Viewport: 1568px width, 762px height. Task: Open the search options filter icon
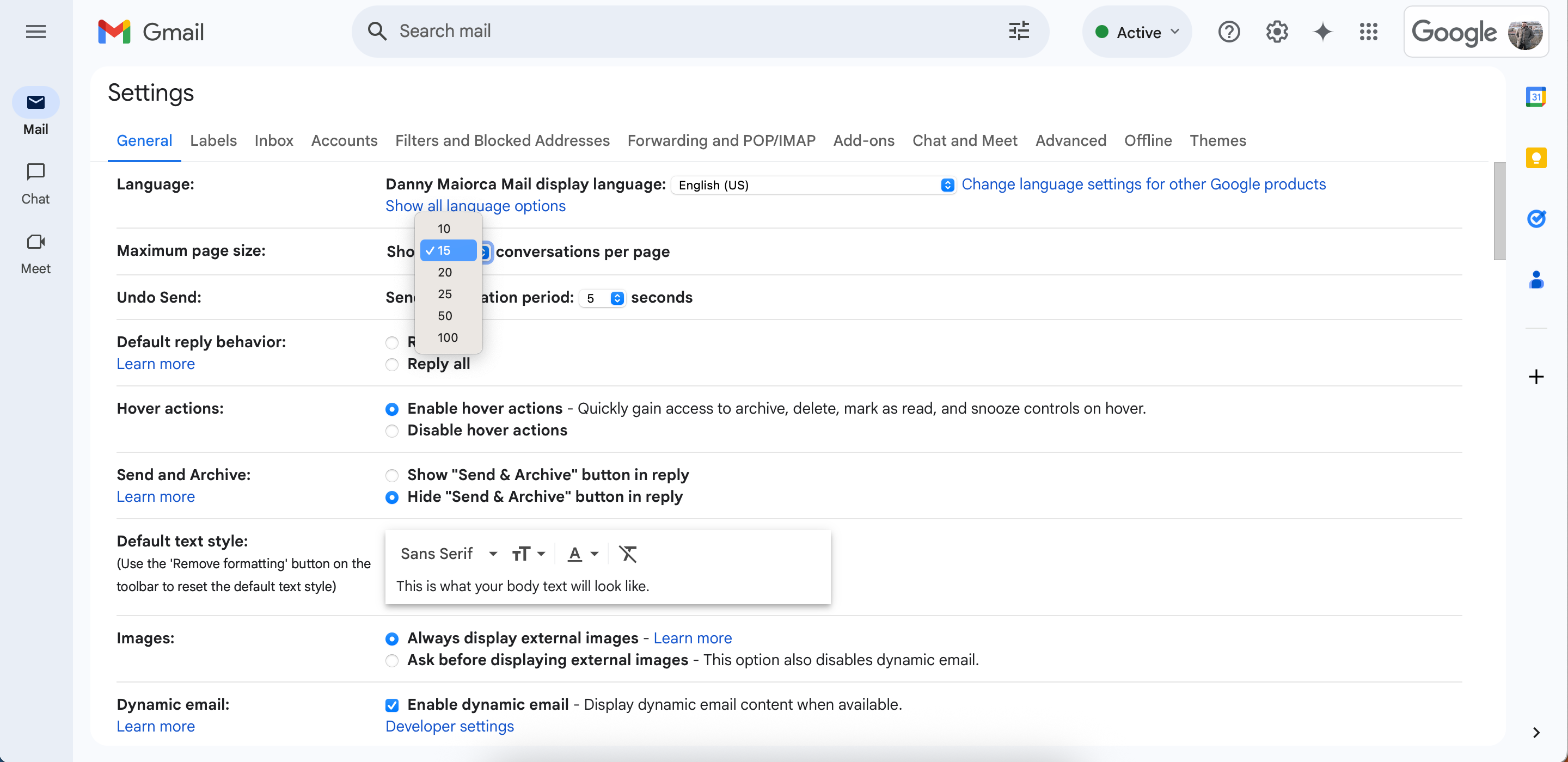point(1018,31)
